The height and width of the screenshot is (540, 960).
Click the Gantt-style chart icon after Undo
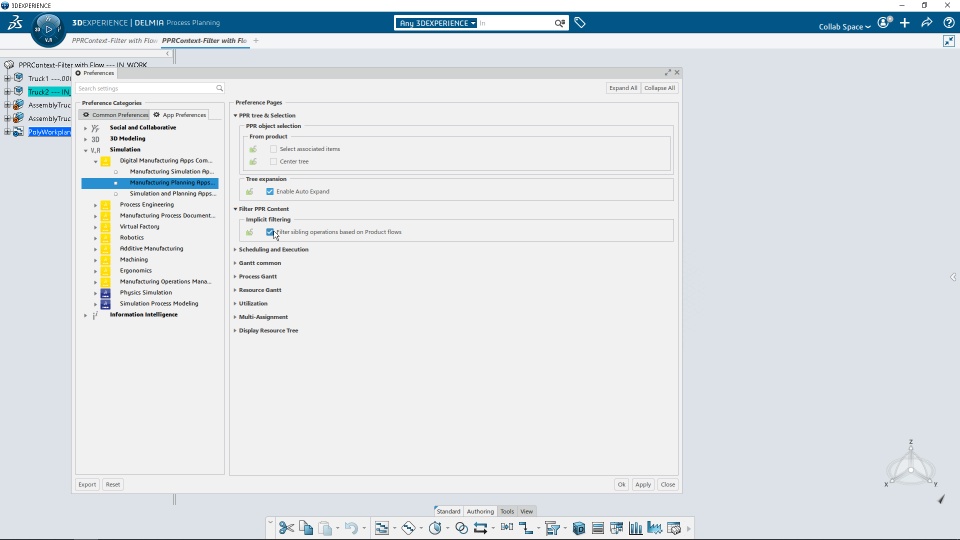(381, 528)
